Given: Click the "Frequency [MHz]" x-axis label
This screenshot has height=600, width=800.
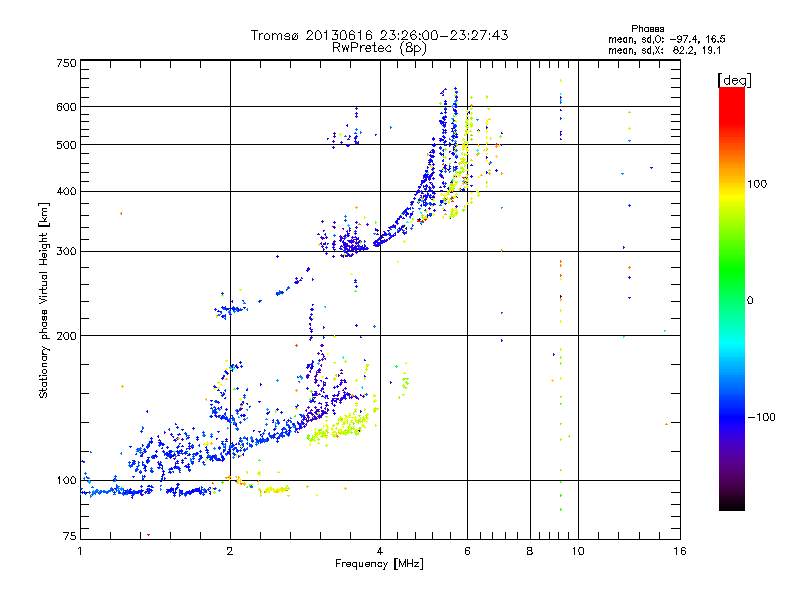Looking at the screenshot, I should click(x=379, y=564).
